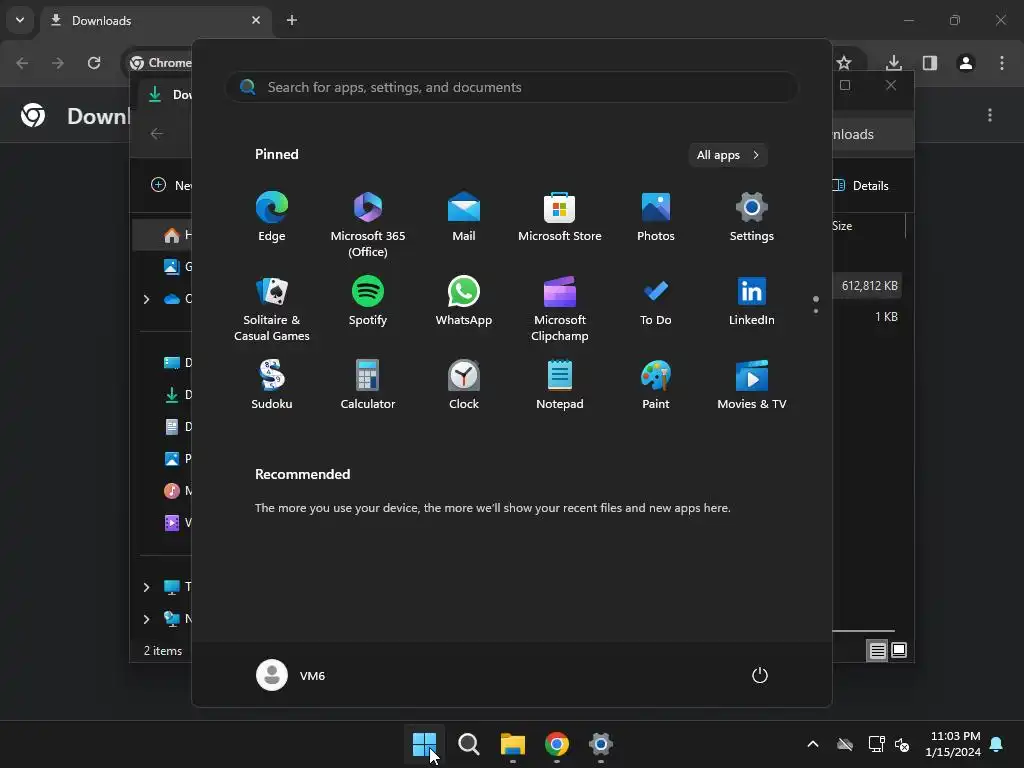Go to next pinned apps page dot
The width and height of the screenshot is (1024, 768).
[816, 311]
